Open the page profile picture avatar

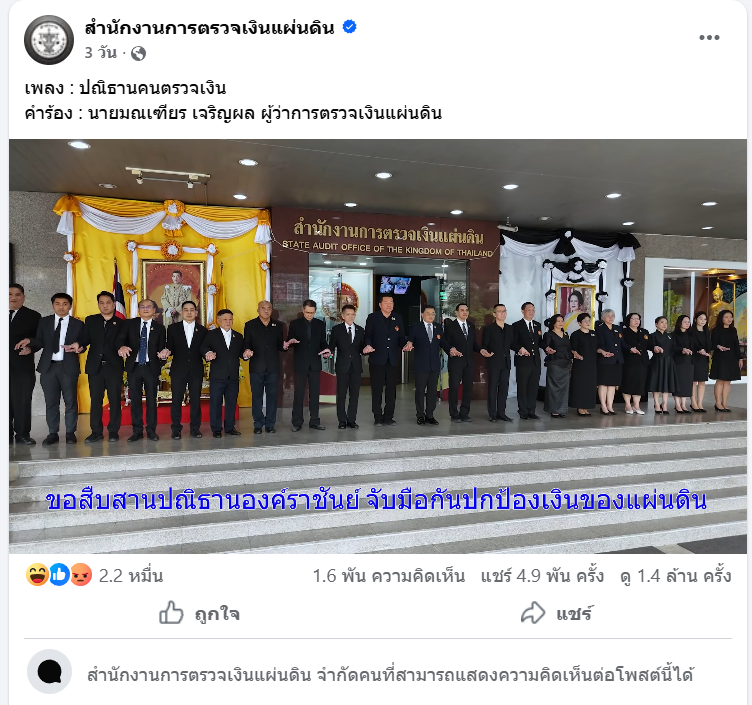click(49, 40)
